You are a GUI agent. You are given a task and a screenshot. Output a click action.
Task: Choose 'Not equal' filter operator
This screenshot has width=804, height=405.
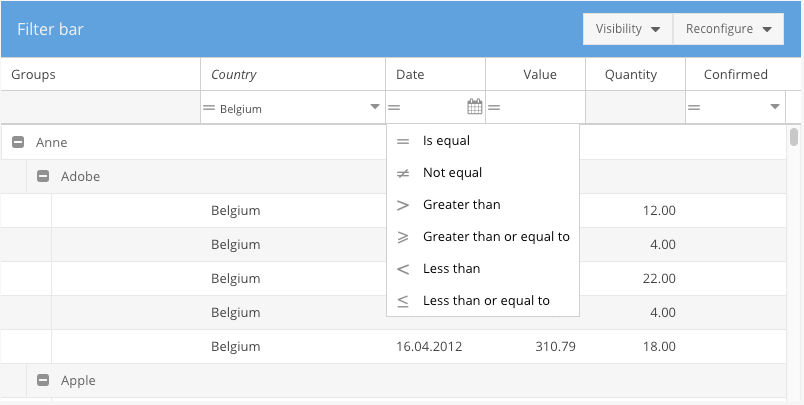coord(452,173)
